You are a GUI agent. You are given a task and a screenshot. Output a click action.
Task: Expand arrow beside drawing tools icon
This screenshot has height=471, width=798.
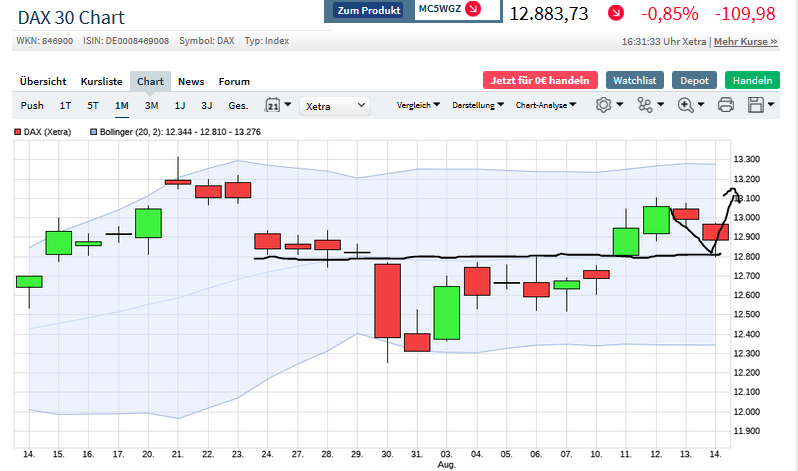coord(661,104)
